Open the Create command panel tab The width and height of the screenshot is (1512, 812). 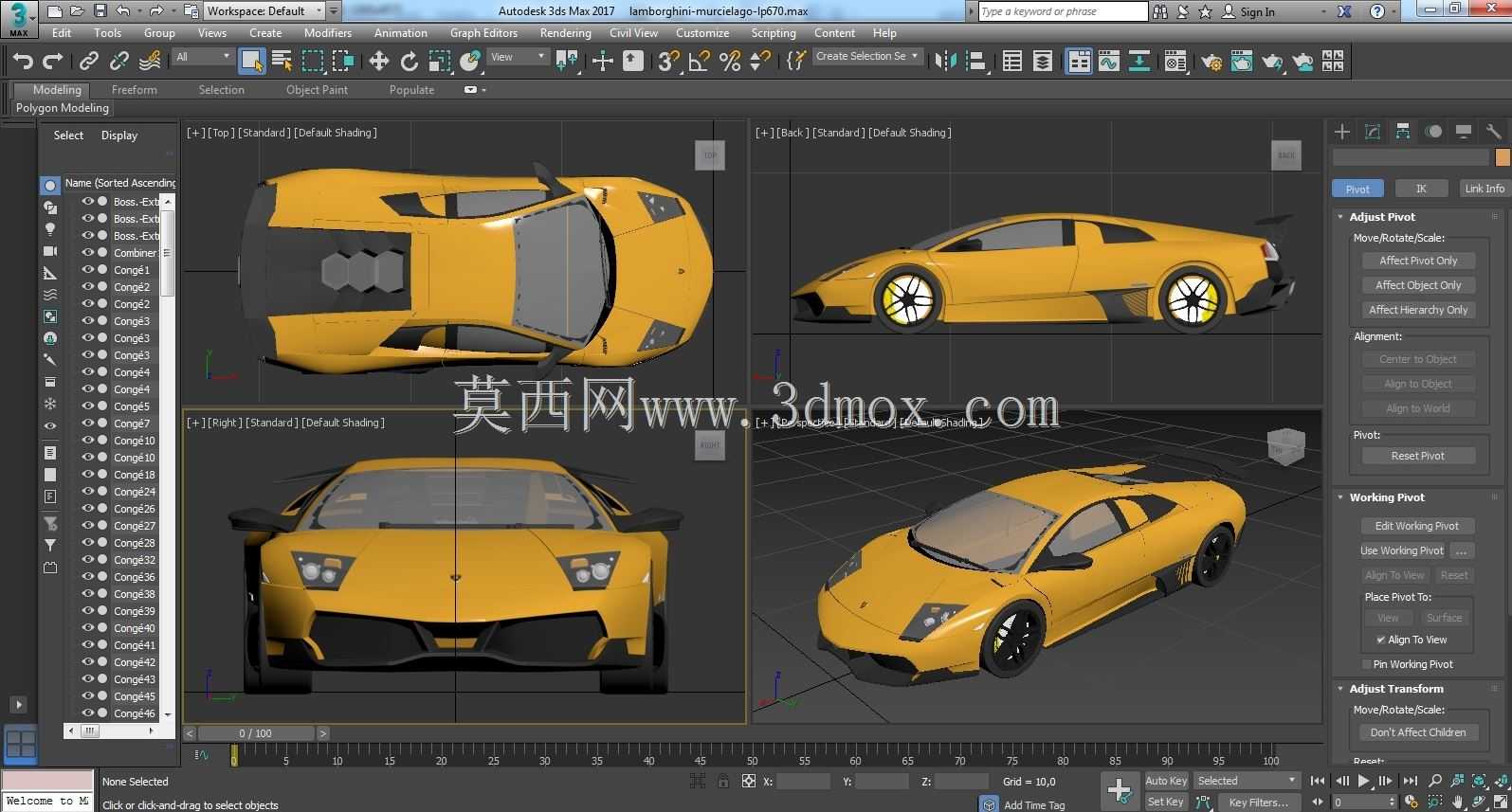pyautogui.click(x=1342, y=132)
